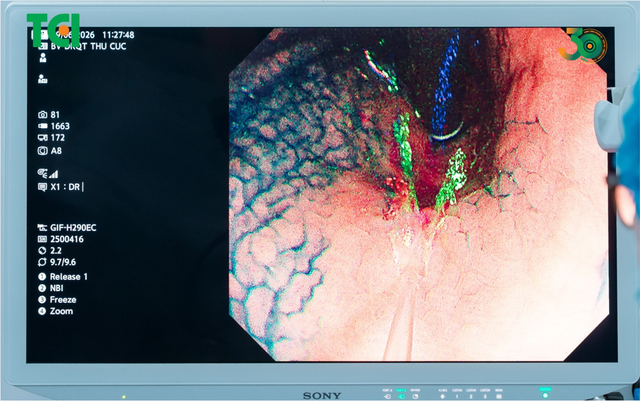Click the signal strength bars icon

53,174
